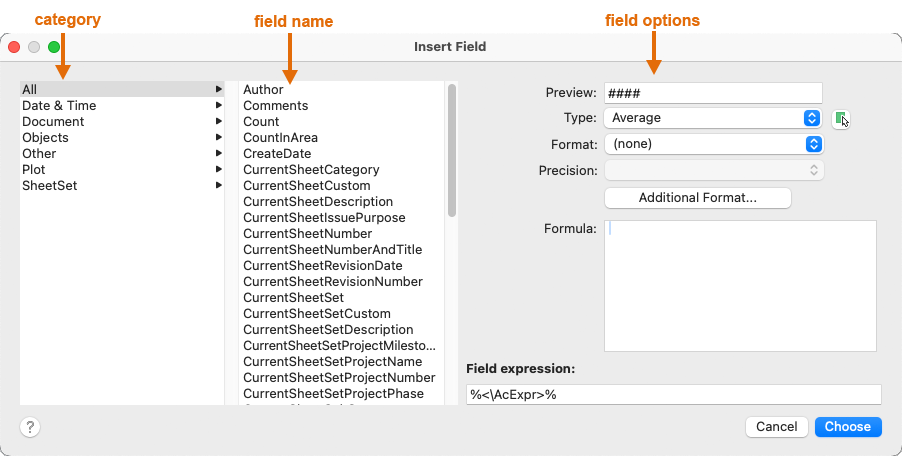Click the Additional Format button
The width and height of the screenshot is (902, 456).
click(x=698, y=198)
